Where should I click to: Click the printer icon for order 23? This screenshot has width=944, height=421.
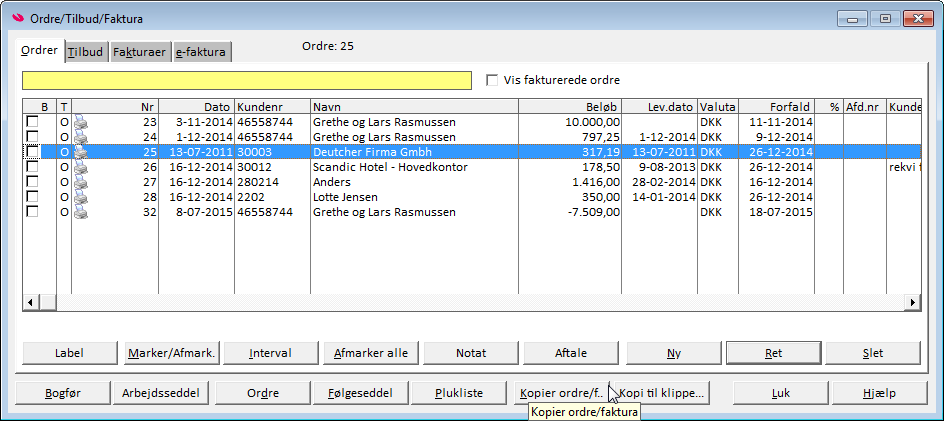(x=81, y=122)
